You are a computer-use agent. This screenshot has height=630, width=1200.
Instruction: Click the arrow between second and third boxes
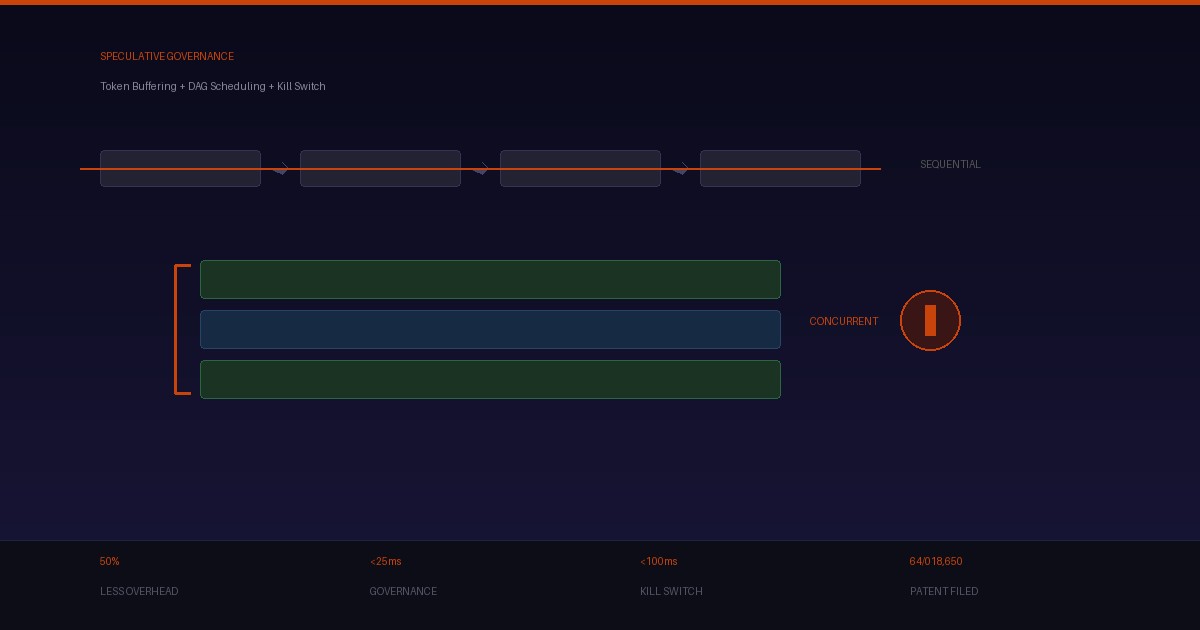(x=481, y=168)
